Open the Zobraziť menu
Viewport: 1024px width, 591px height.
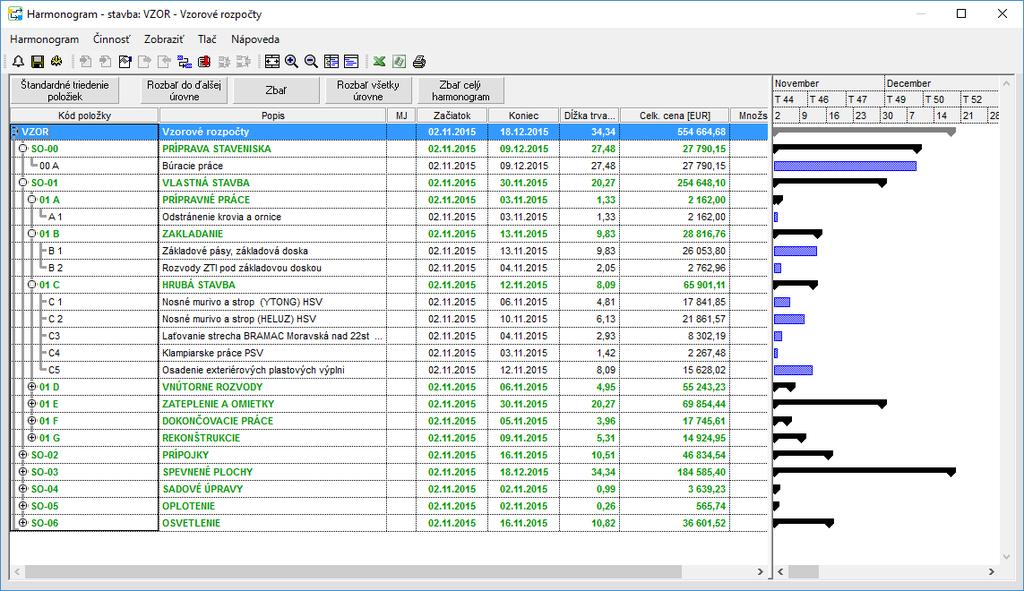click(x=164, y=39)
